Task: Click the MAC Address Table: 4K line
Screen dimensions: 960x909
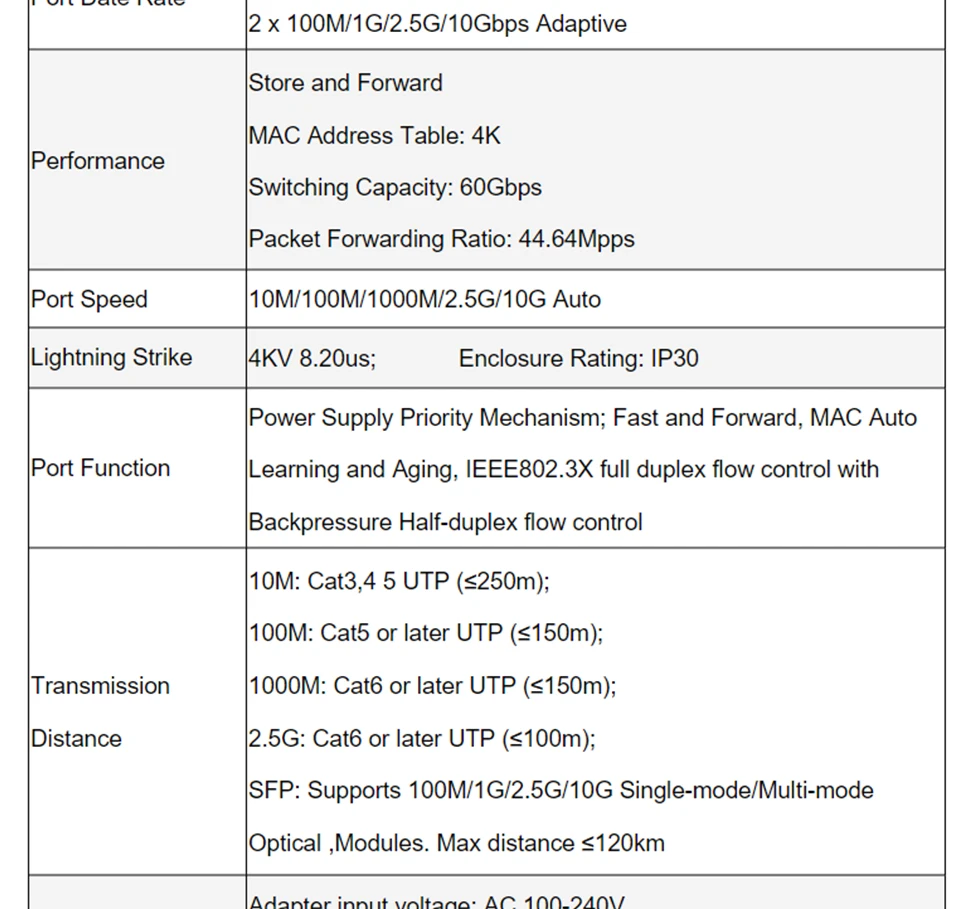Action: click(x=374, y=135)
